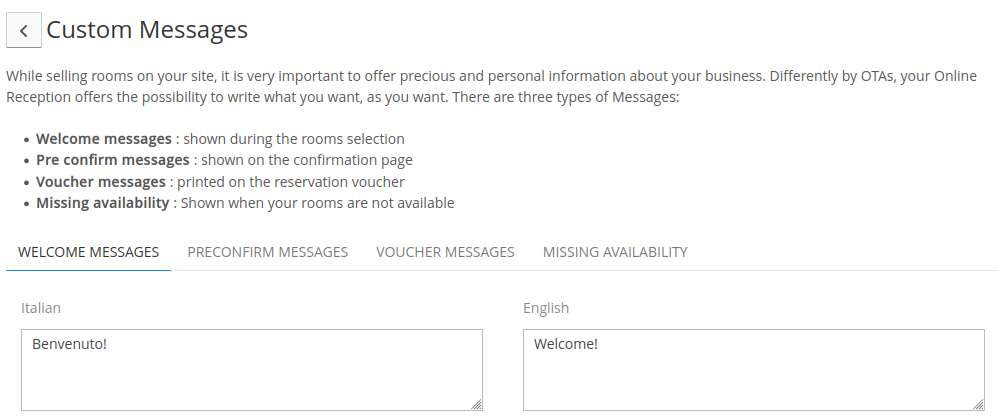This screenshot has width=998, height=420.
Task: Click the English field label
Action: 545,308
